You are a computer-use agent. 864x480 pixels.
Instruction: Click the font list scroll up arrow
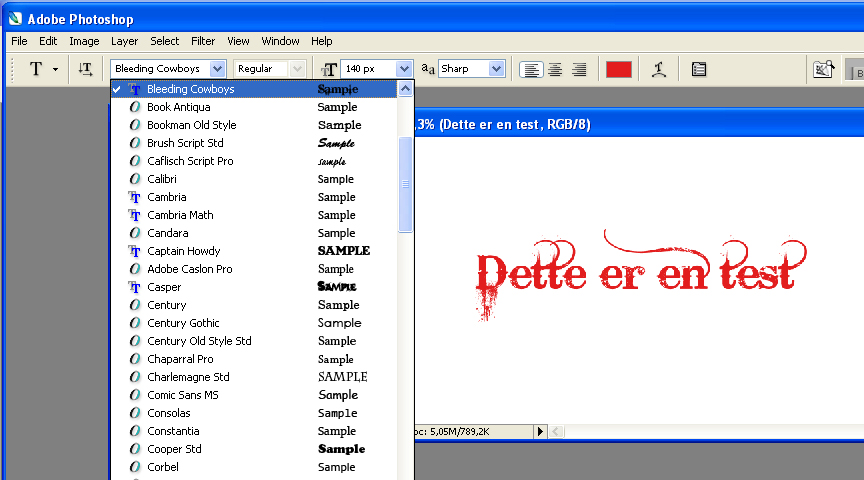point(405,89)
